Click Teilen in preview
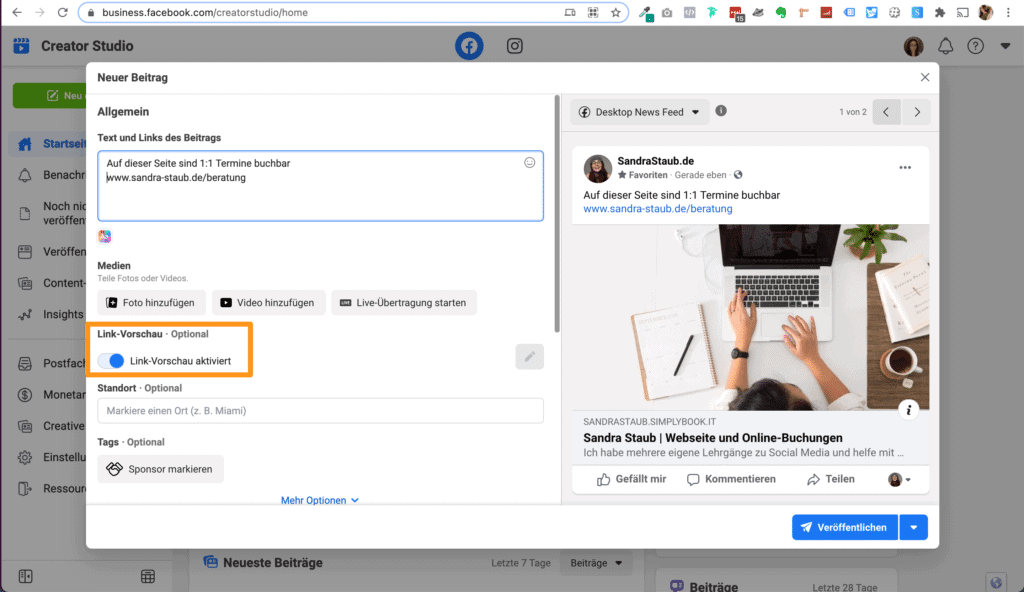Screen dimensions: 1024x592 [831, 479]
